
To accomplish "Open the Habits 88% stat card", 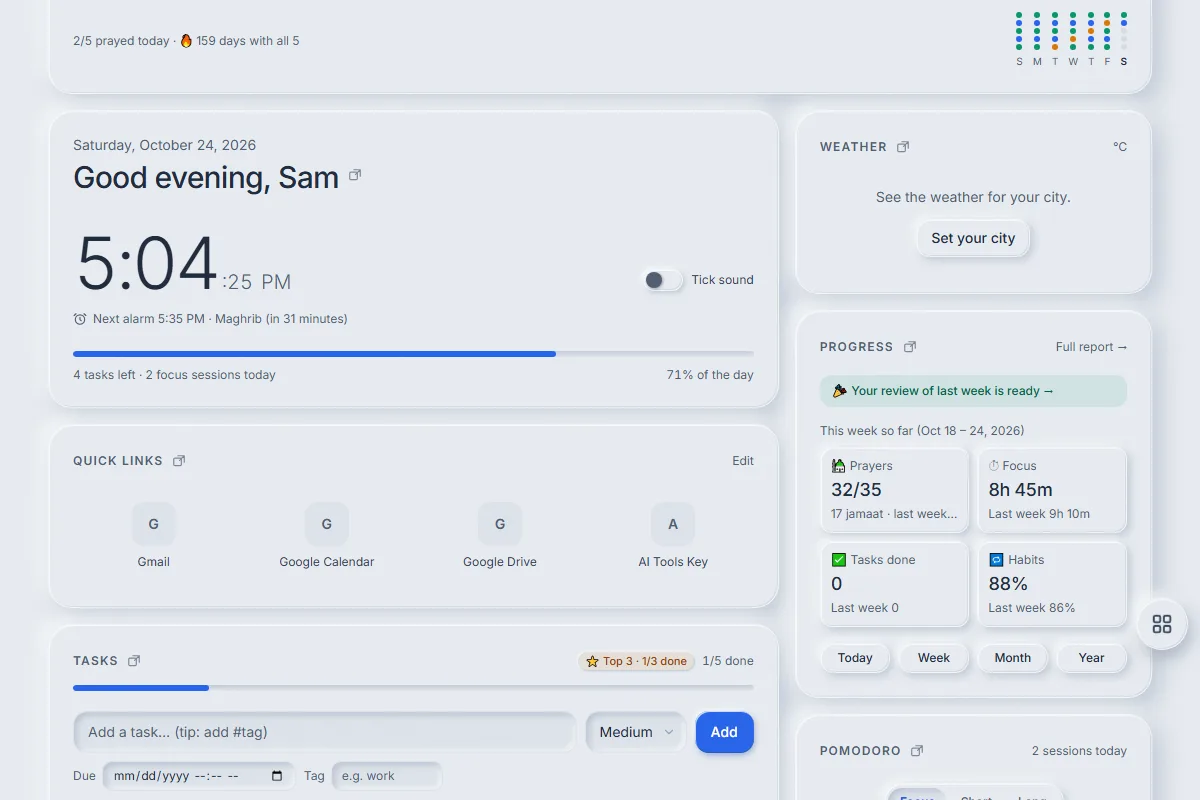I will [1052, 584].
